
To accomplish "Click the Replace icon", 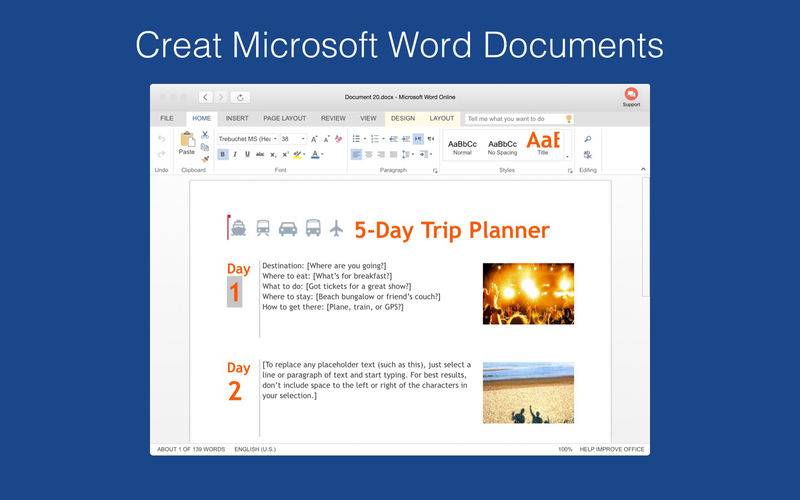I will pos(588,154).
